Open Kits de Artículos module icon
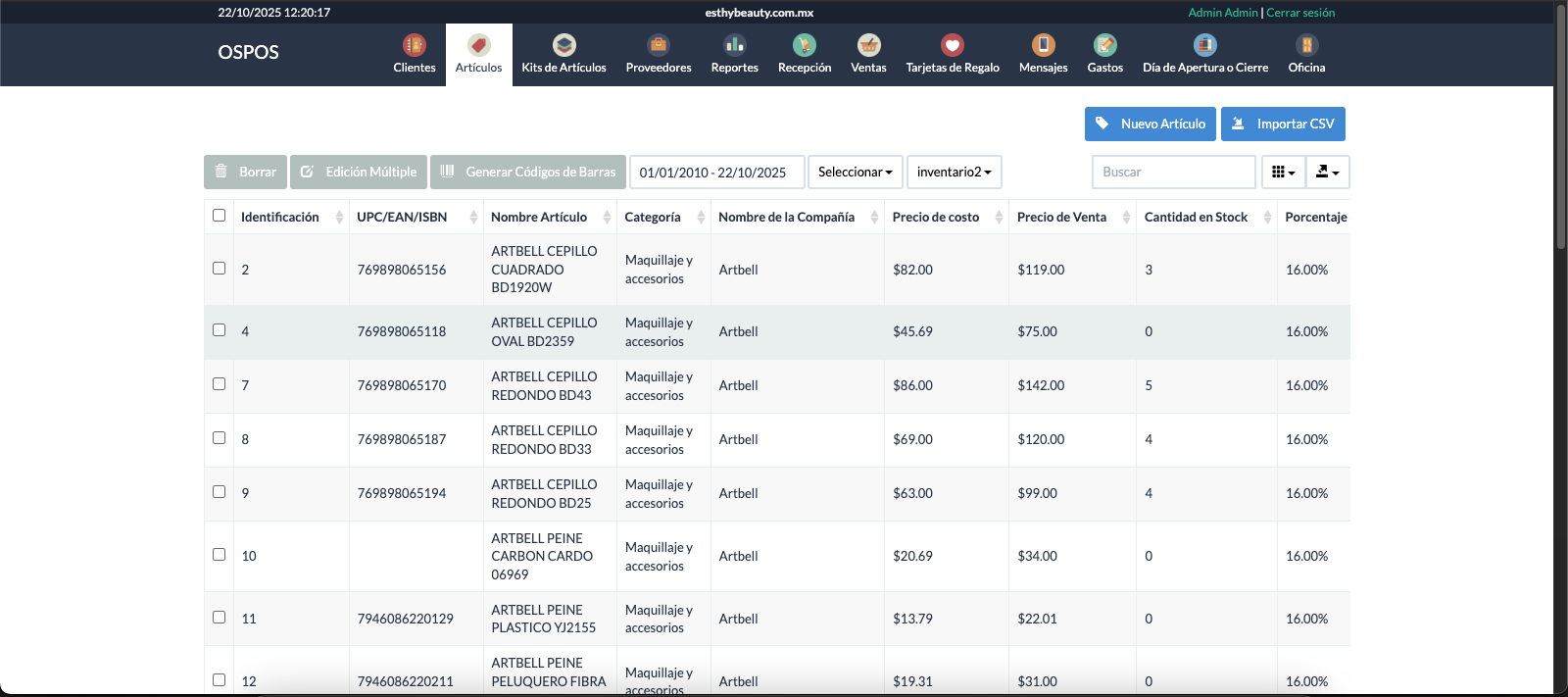This screenshot has width=1568, height=697. click(563, 45)
